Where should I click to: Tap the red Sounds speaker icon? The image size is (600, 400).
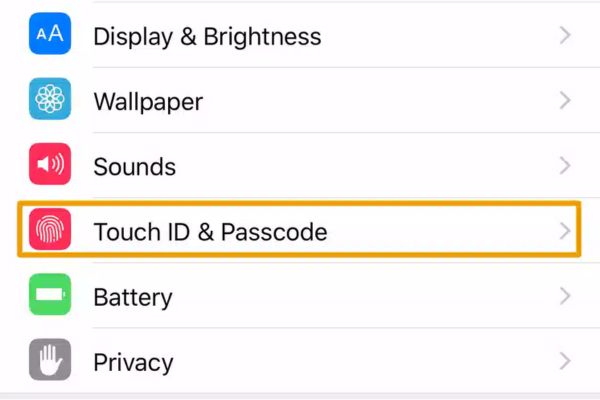pos(49,166)
